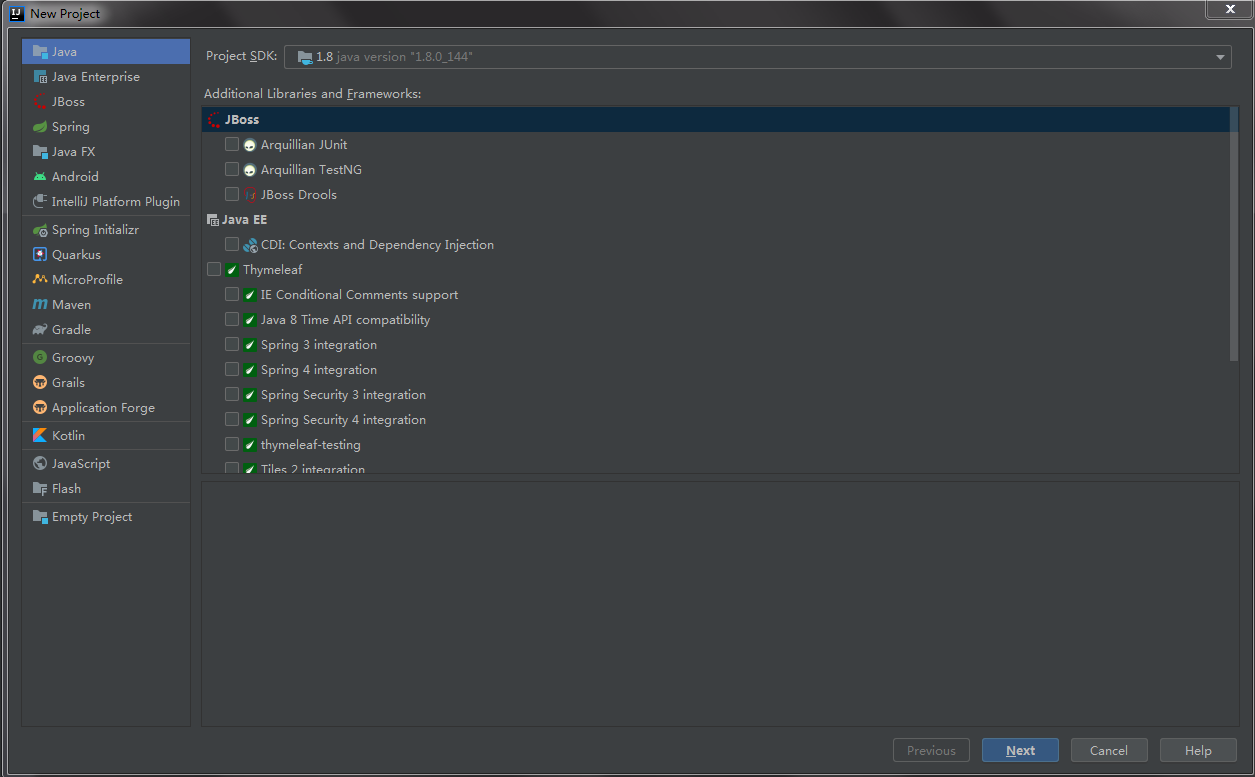
Task: Tick the Spring 3 integration checkbox
Action: (x=232, y=344)
